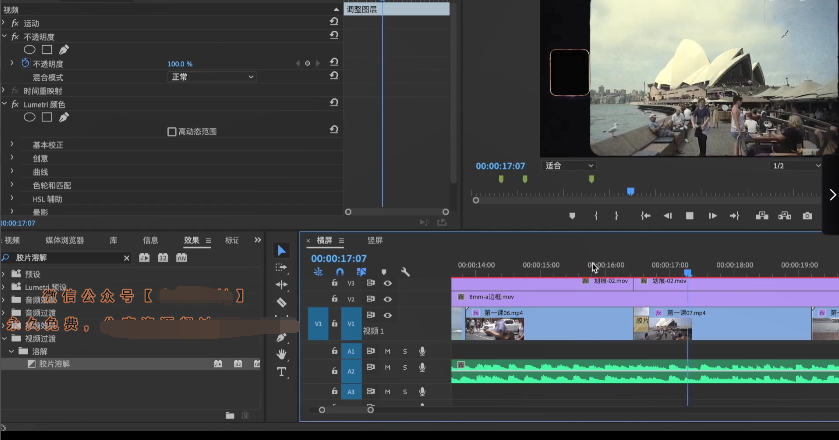Open the 适合 zoom level dropdown
Screen dimensions: 839x440
(x=568, y=165)
